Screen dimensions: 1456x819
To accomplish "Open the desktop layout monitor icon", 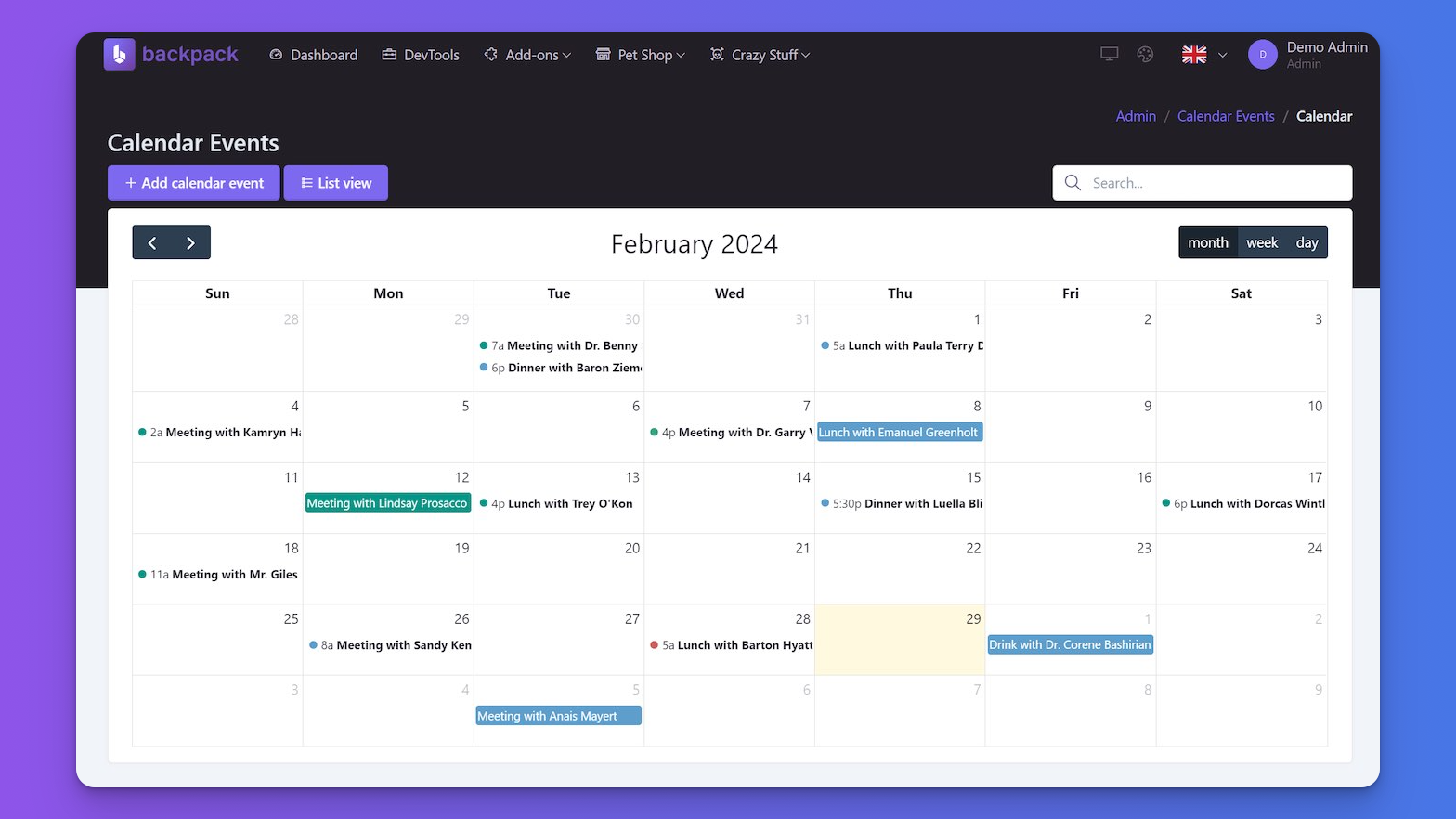I will 1109,55.
